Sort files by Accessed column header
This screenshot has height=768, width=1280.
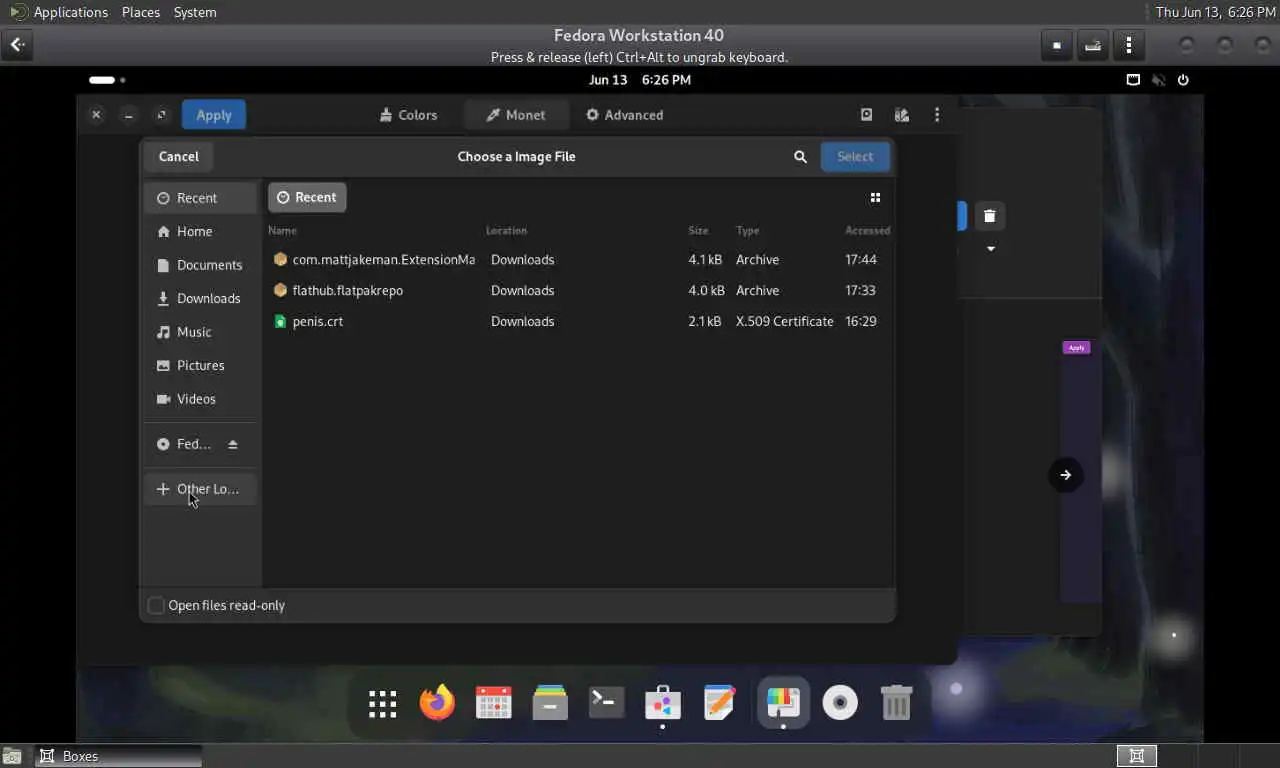click(867, 230)
